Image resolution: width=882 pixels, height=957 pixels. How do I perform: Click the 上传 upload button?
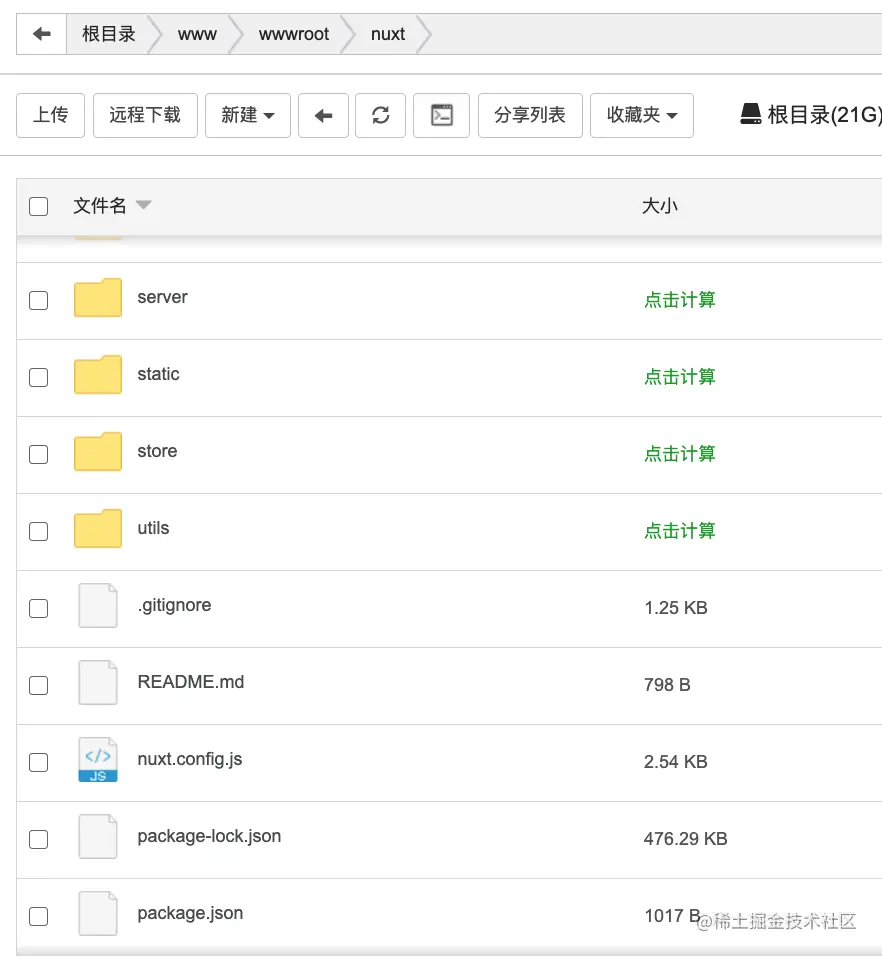[50, 115]
